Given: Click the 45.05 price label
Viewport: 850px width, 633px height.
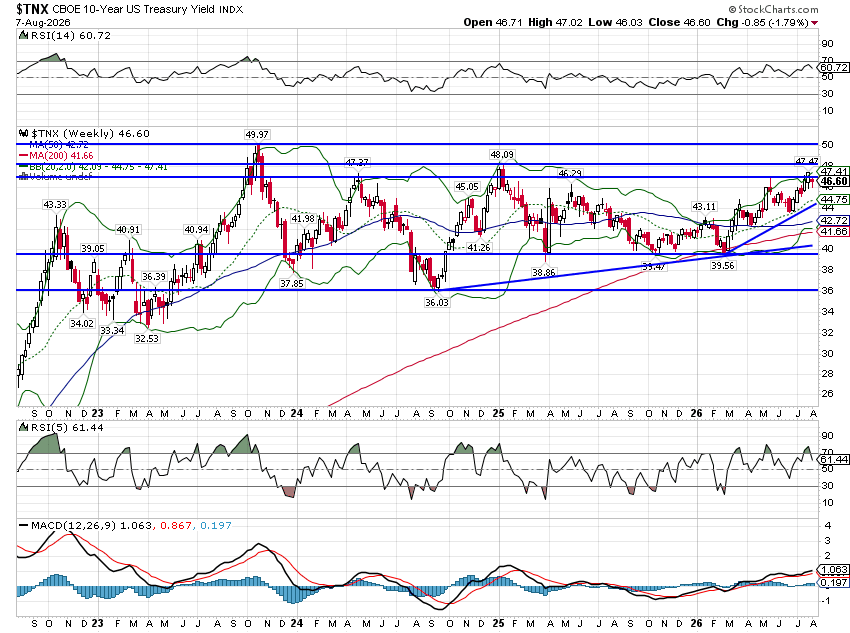Looking at the screenshot, I should (467, 187).
